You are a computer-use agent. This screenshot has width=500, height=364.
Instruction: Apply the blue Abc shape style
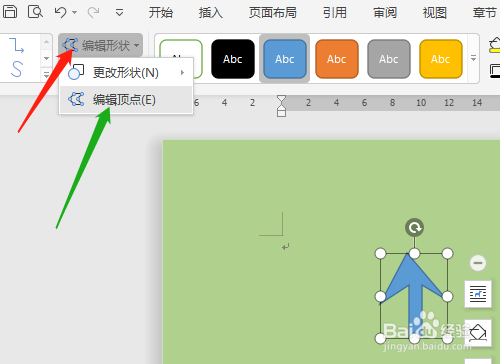[285, 59]
